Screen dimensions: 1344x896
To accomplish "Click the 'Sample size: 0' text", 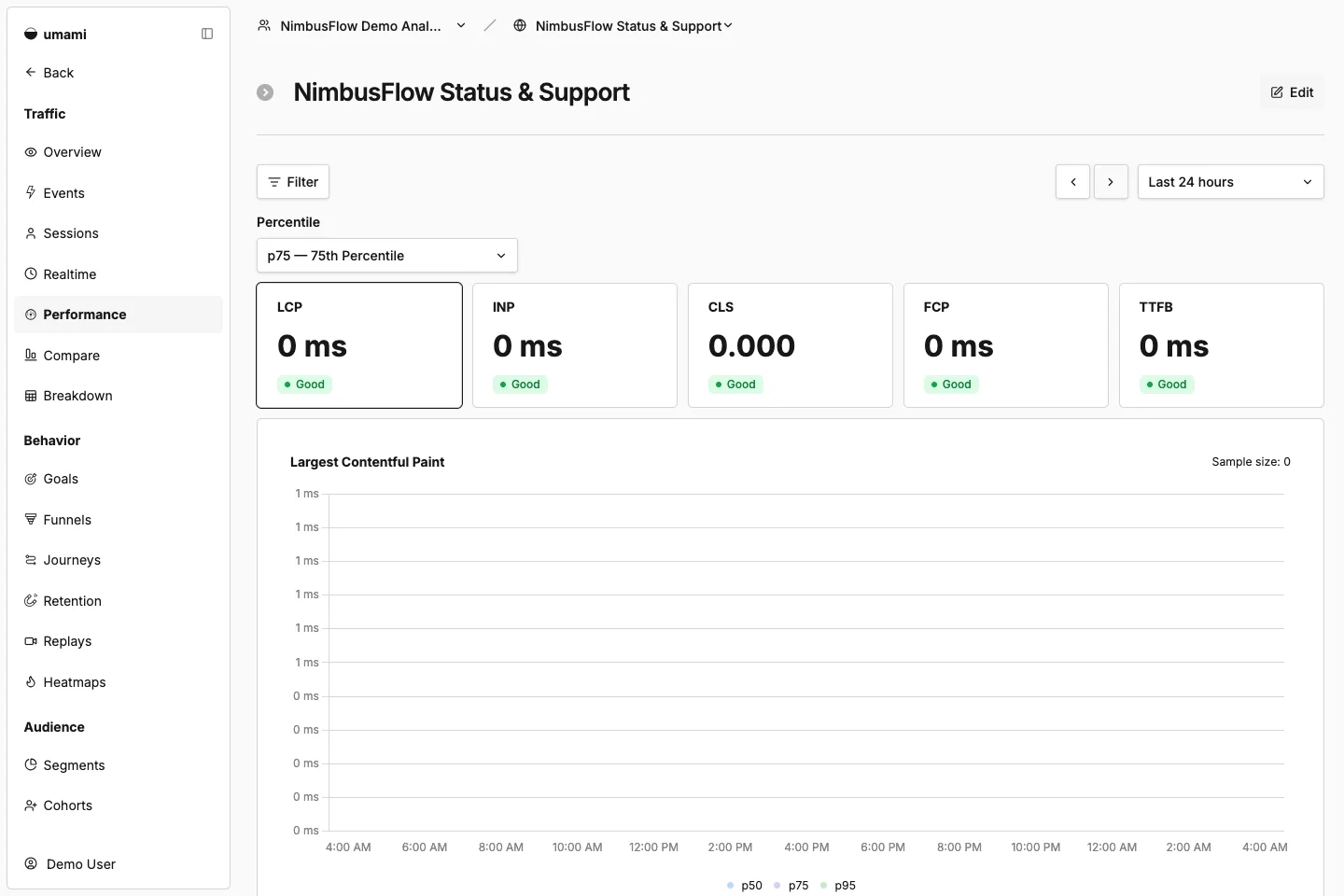I will 1251,462.
